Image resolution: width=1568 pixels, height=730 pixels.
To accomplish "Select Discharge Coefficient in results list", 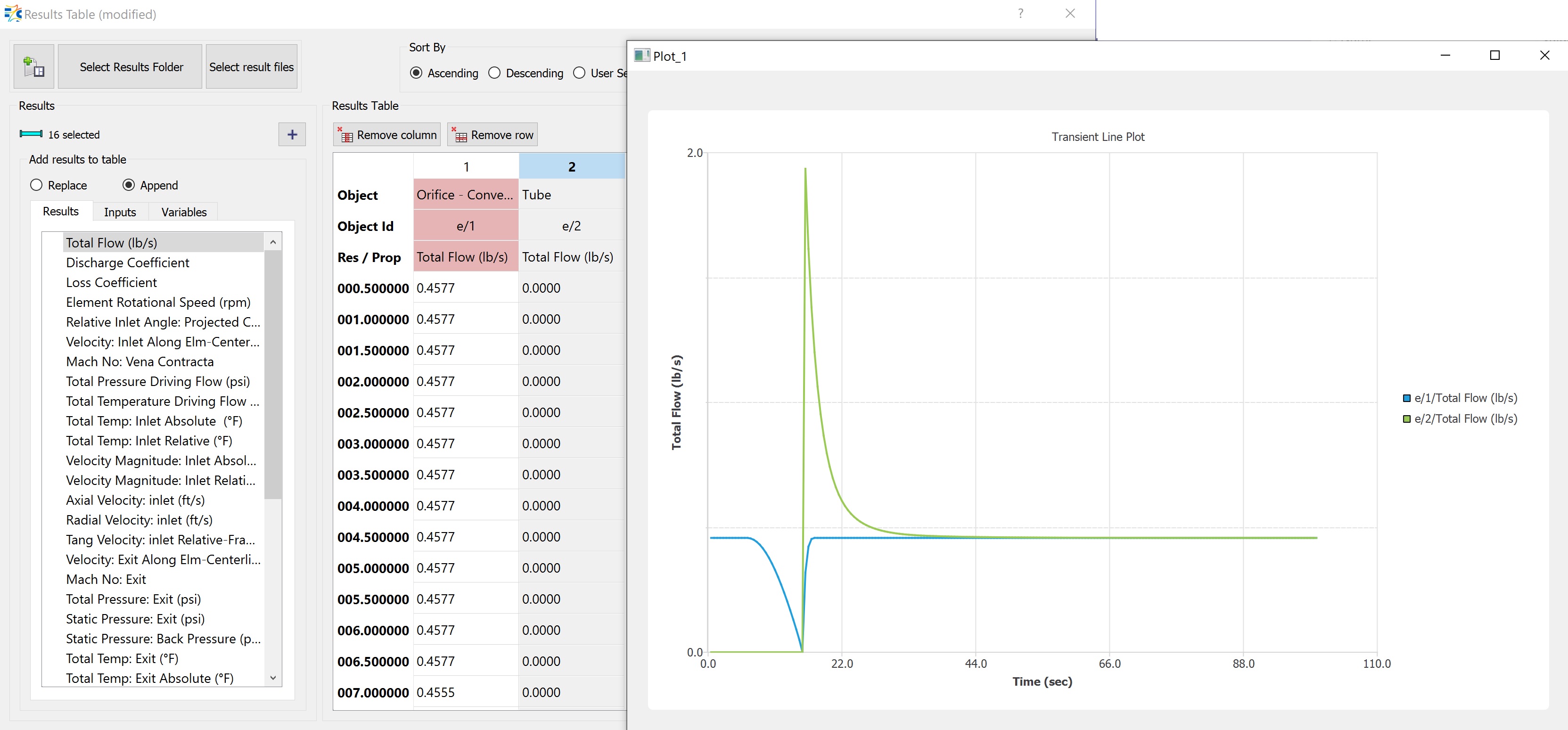I will coord(128,262).
